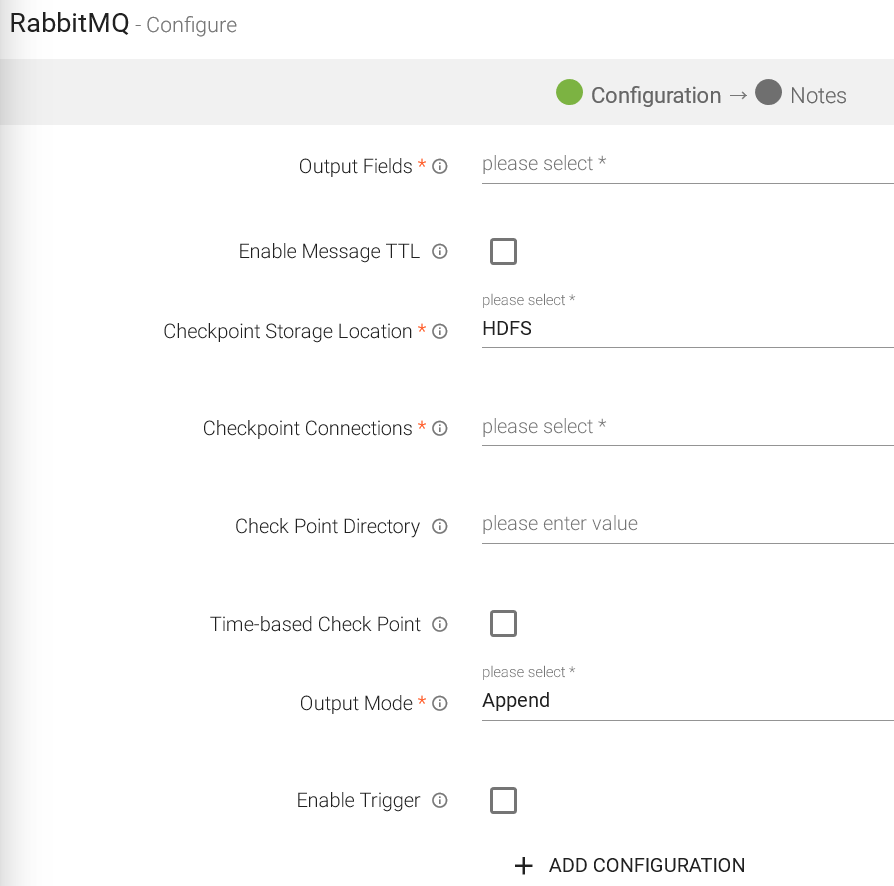View info for Checkpoint Storage Location
Viewport: 894px width, 886px height.
tap(439, 331)
